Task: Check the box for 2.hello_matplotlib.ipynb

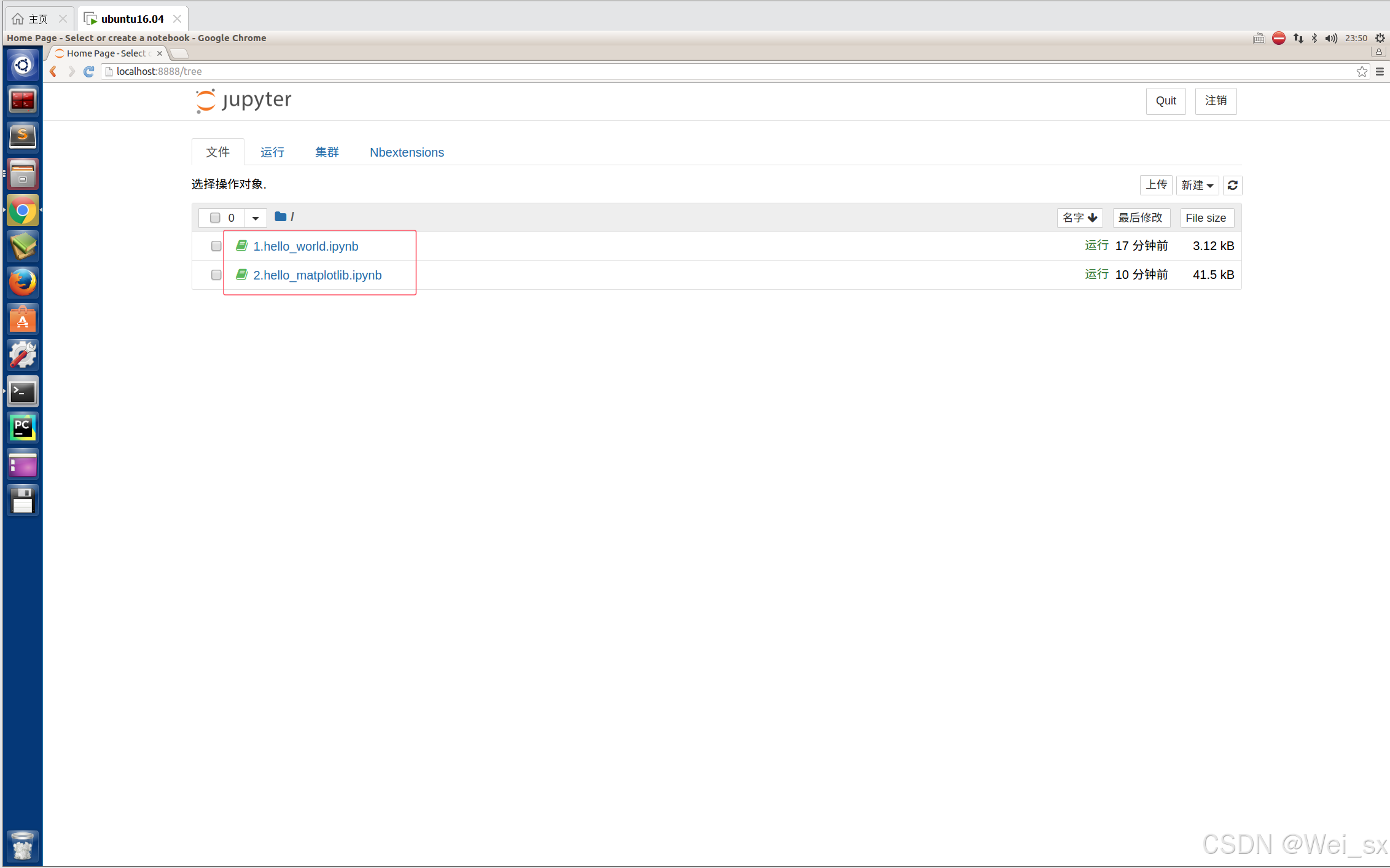Action: (x=216, y=275)
